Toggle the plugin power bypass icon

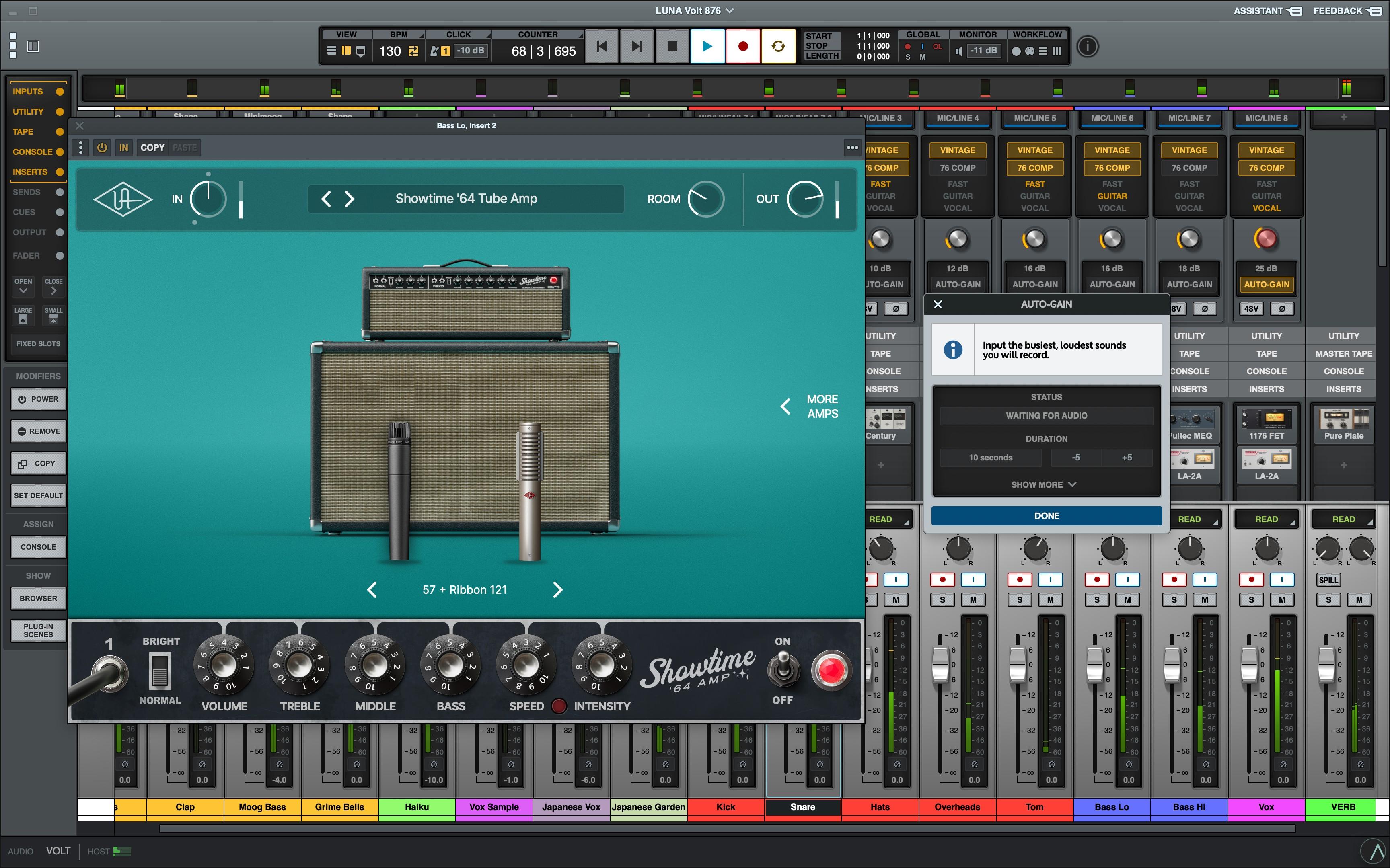click(x=102, y=148)
